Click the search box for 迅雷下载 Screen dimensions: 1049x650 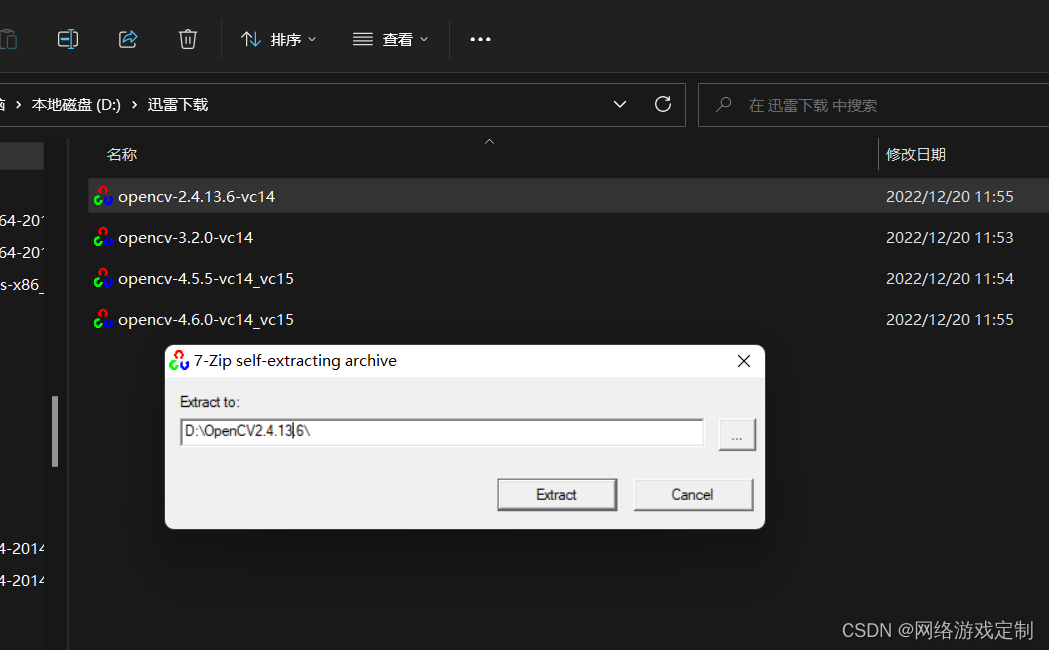pos(874,105)
